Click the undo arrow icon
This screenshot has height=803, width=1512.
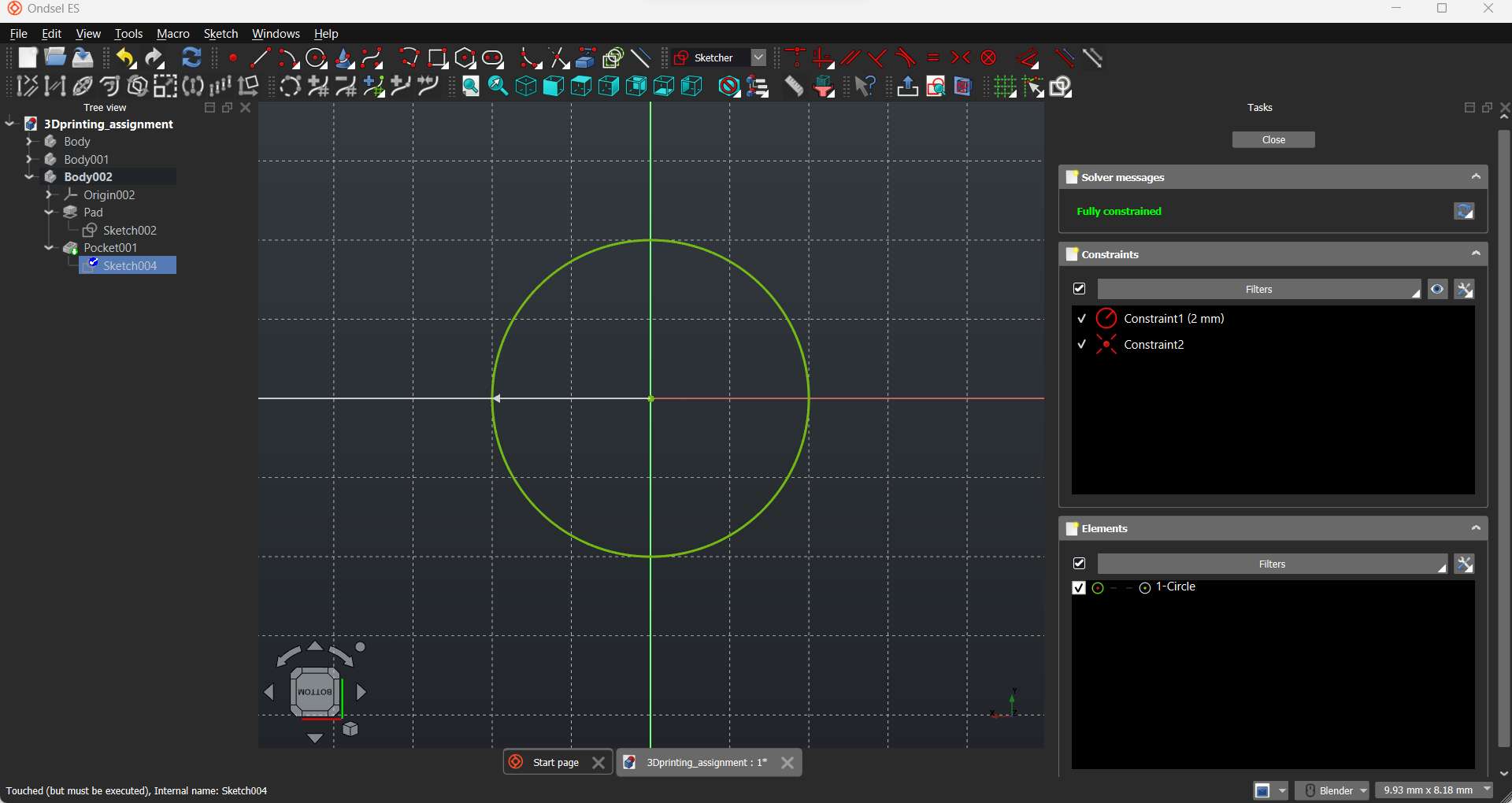(125, 58)
